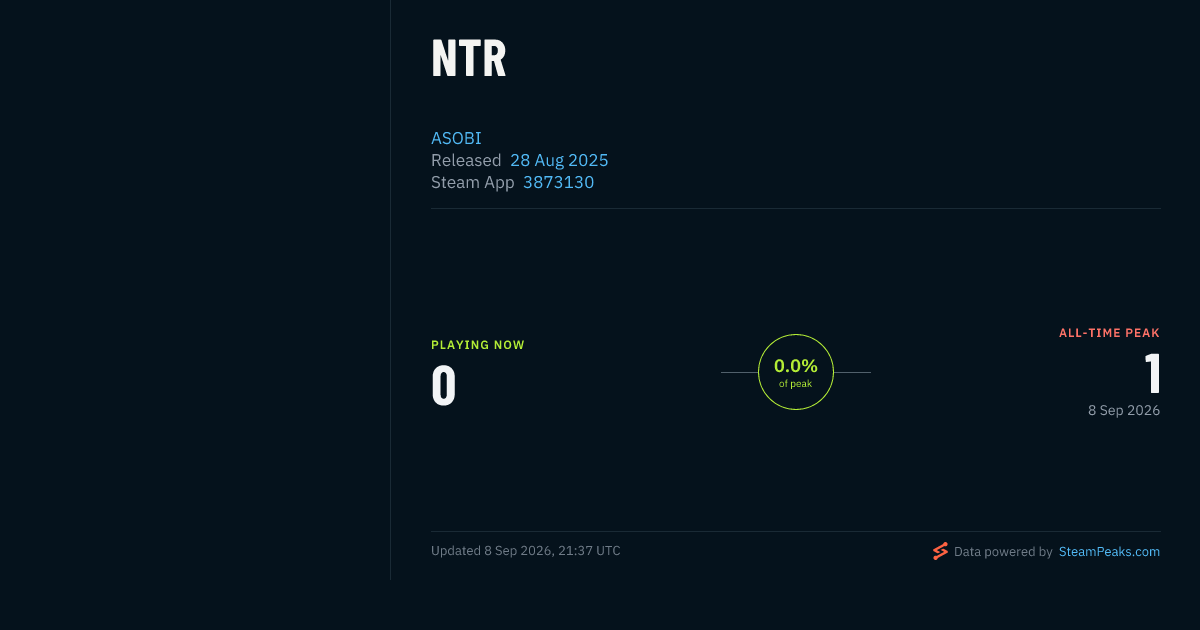Click the 0.0% of peak circle

tap(796, 372)
